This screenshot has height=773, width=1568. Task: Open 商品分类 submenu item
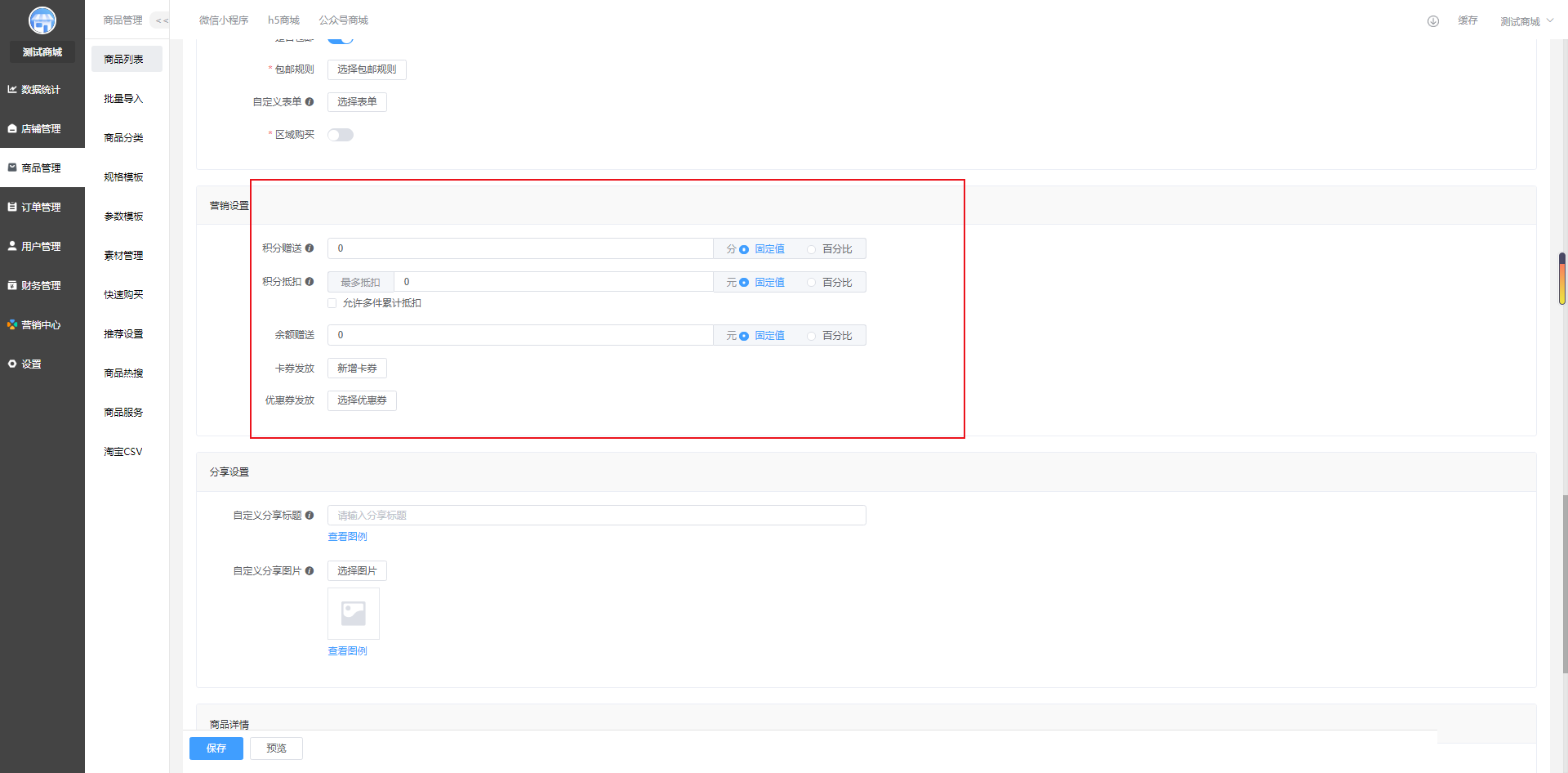pos(127,138)
